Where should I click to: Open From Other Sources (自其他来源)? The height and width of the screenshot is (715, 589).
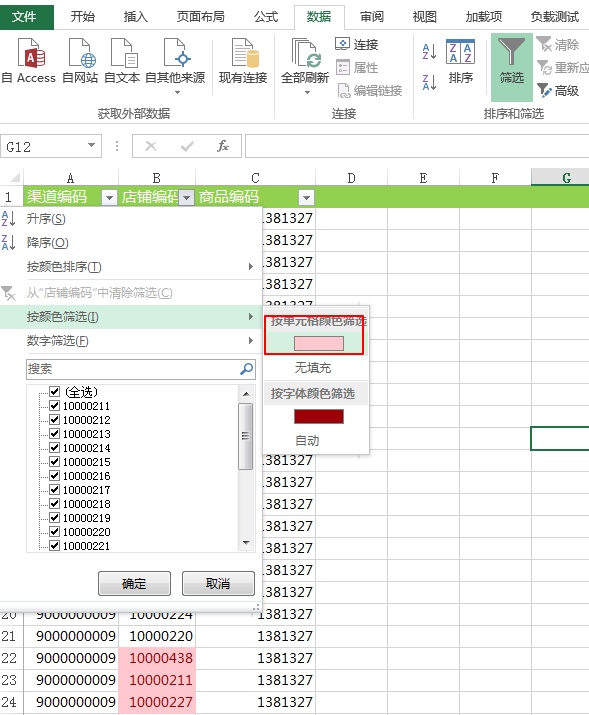tap(176, 66)
